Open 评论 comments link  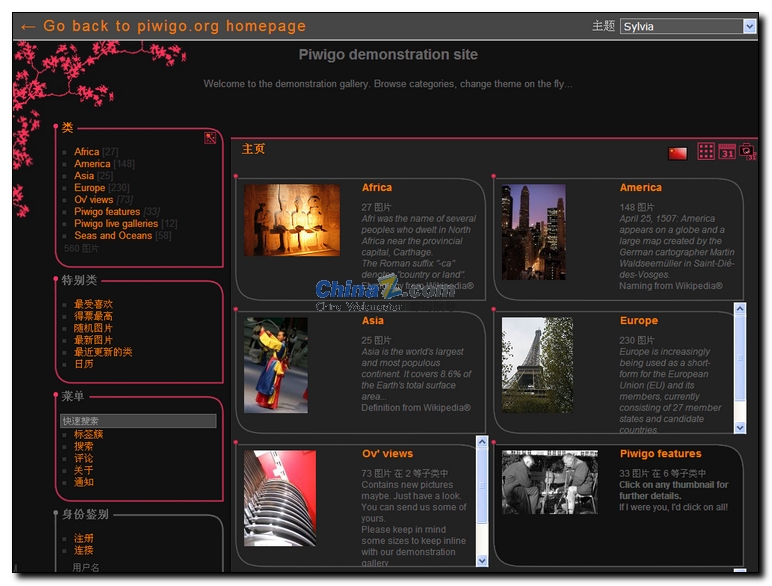coord(84,458)
